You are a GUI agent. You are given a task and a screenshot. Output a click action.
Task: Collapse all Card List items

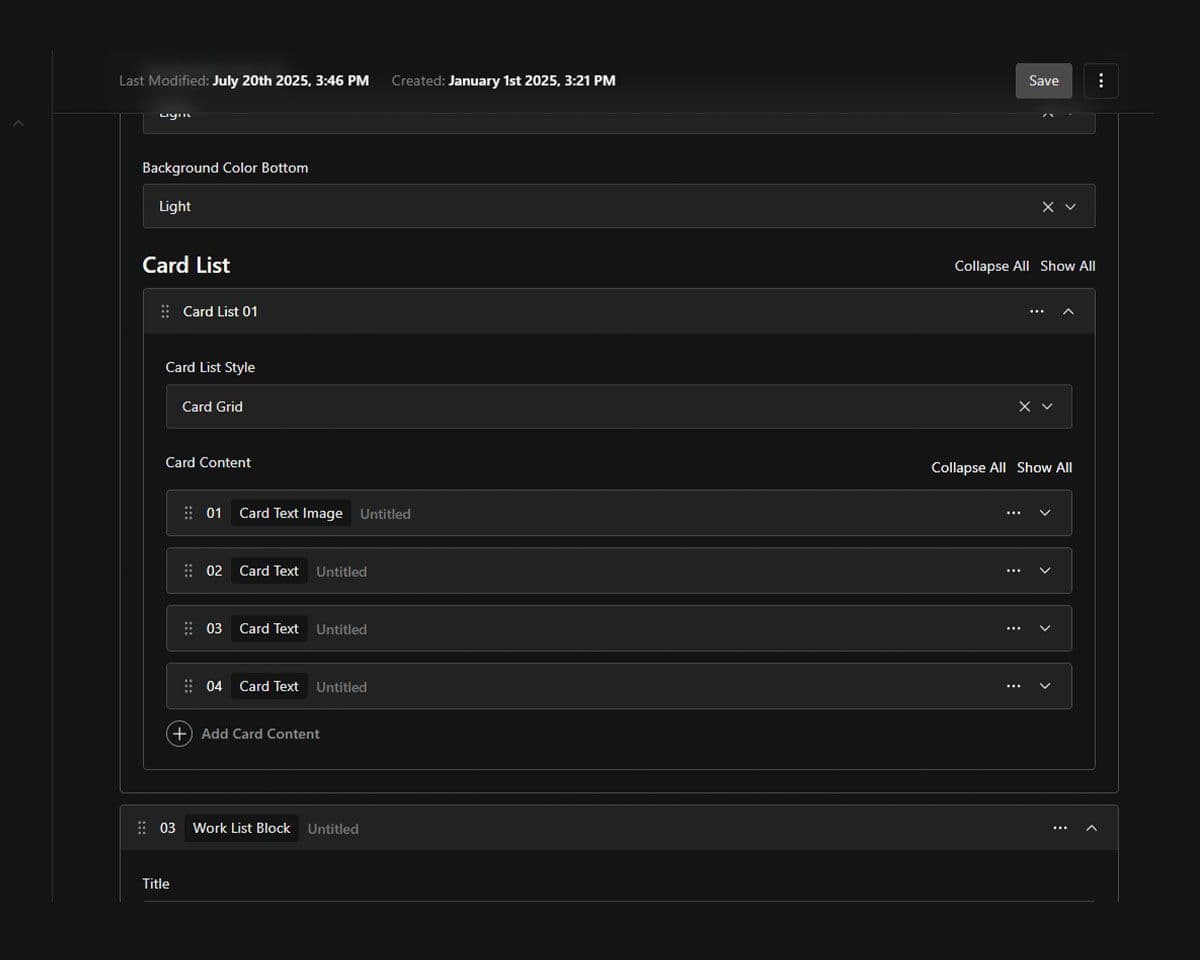point(991,266)
